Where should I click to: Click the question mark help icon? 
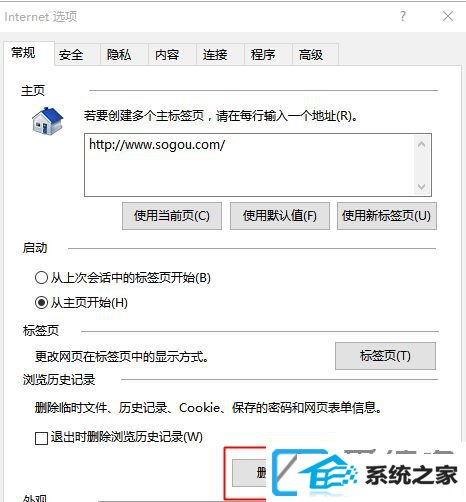click(403, 16)
